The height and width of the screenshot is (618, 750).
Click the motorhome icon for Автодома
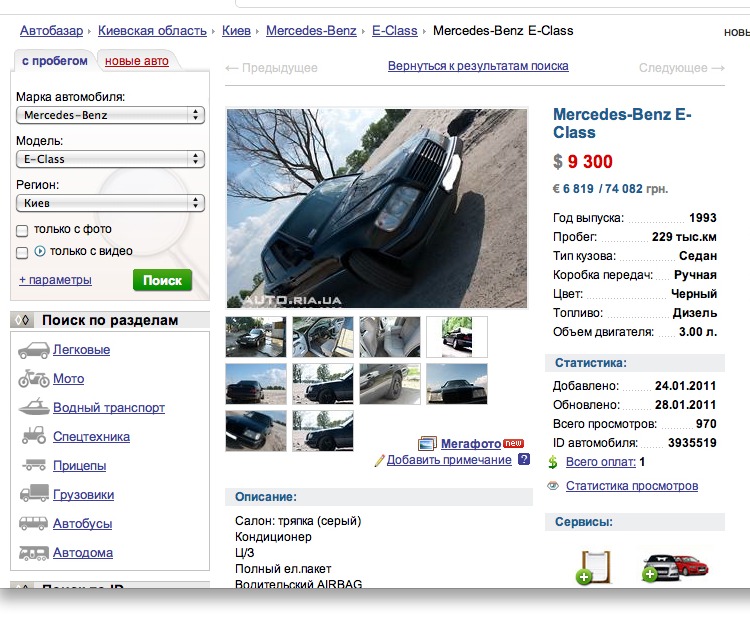(33, 553)
